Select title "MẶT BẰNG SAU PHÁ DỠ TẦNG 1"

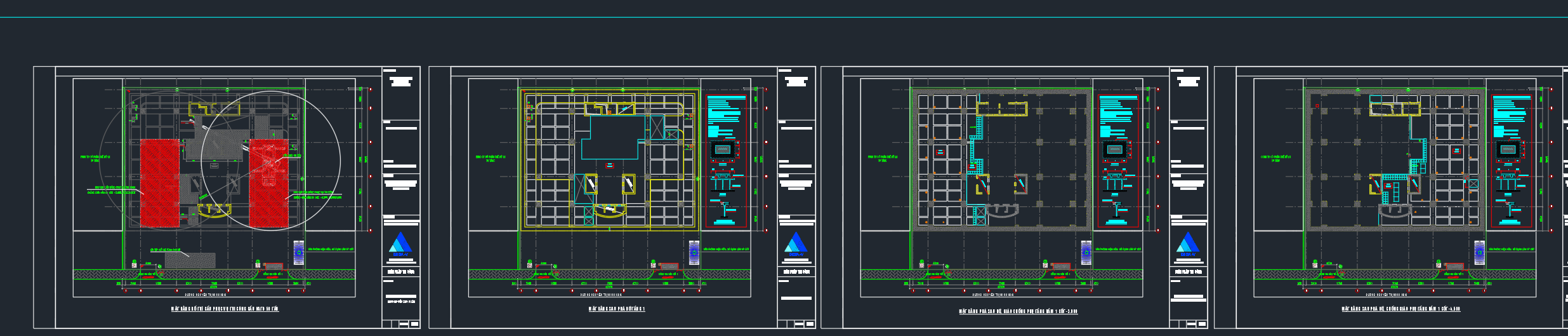[x=617, y=309]
